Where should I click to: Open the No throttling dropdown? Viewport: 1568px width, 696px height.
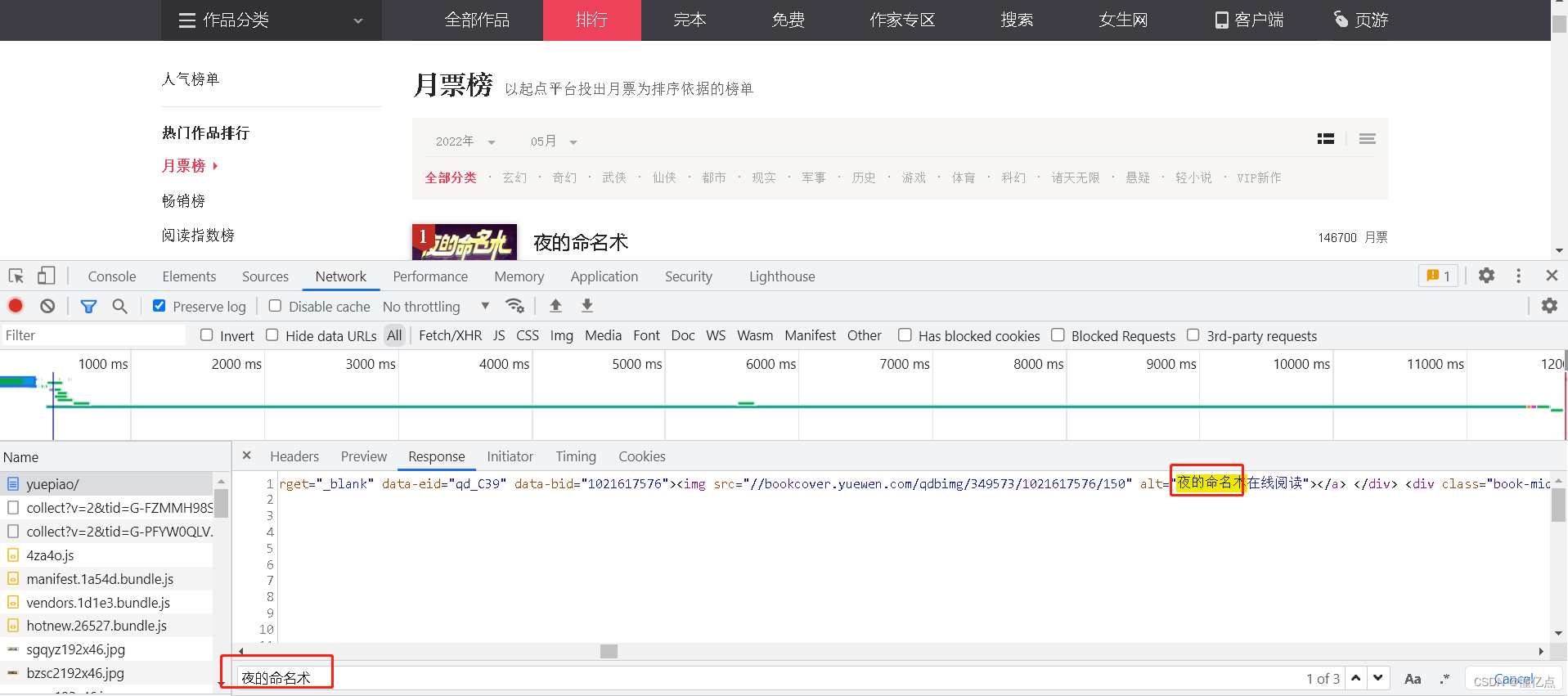pos(436,306)
